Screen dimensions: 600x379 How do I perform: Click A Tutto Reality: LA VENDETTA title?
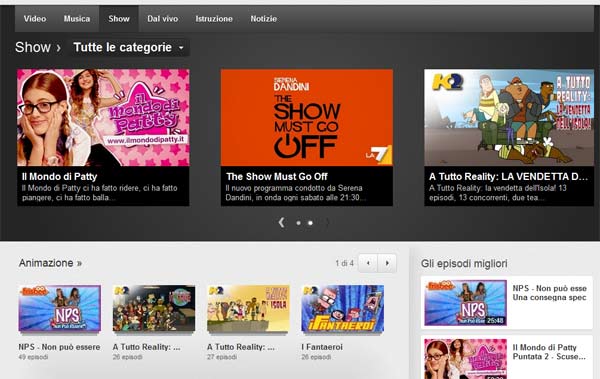509,176
